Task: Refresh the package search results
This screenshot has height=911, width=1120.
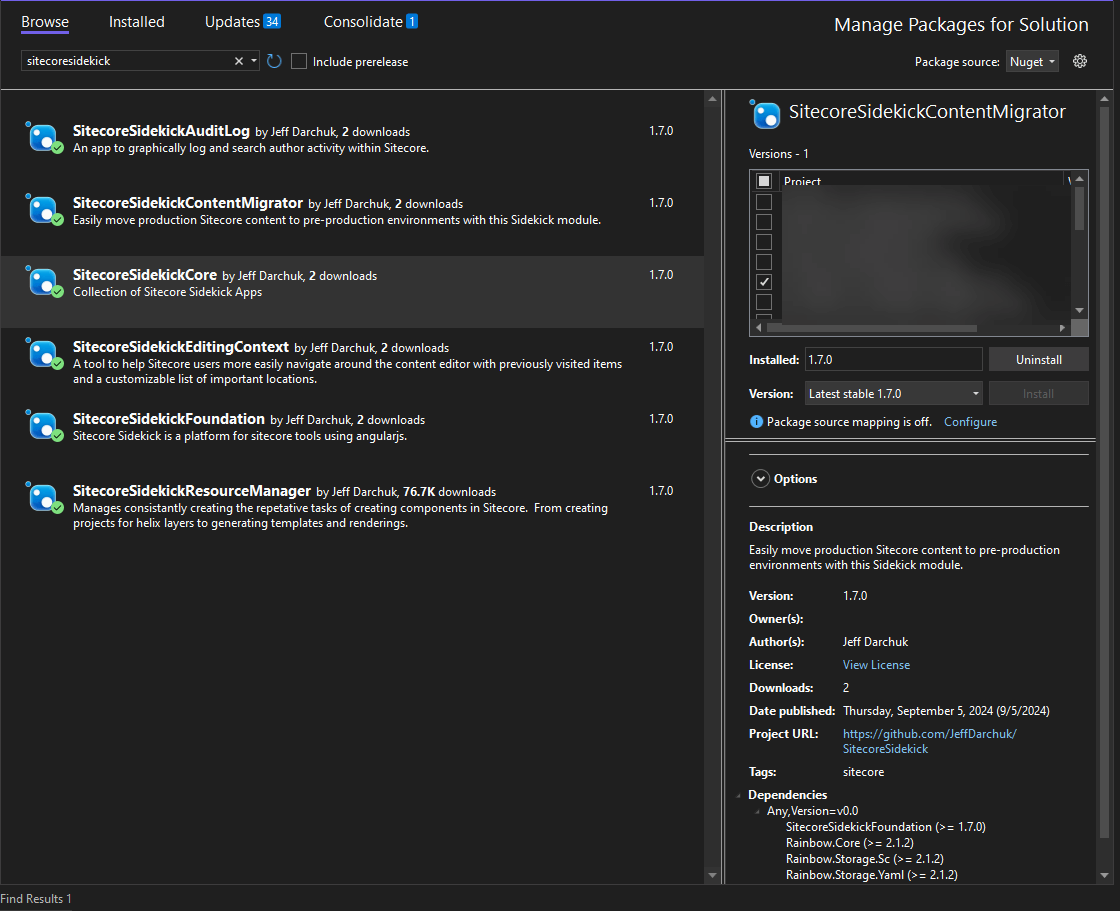Action: 274,61
